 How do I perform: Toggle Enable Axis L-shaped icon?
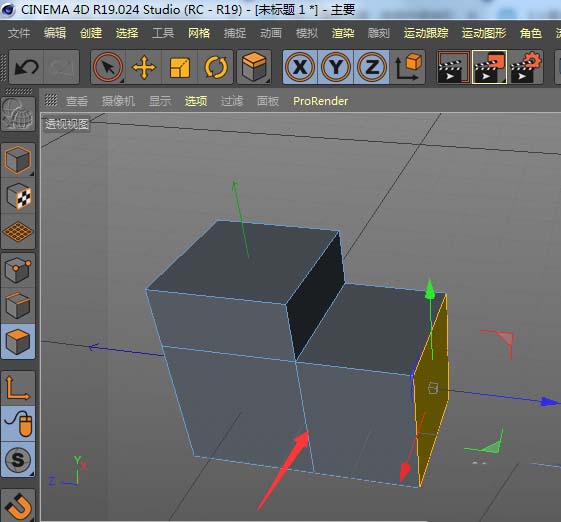(x=18, y=389)
